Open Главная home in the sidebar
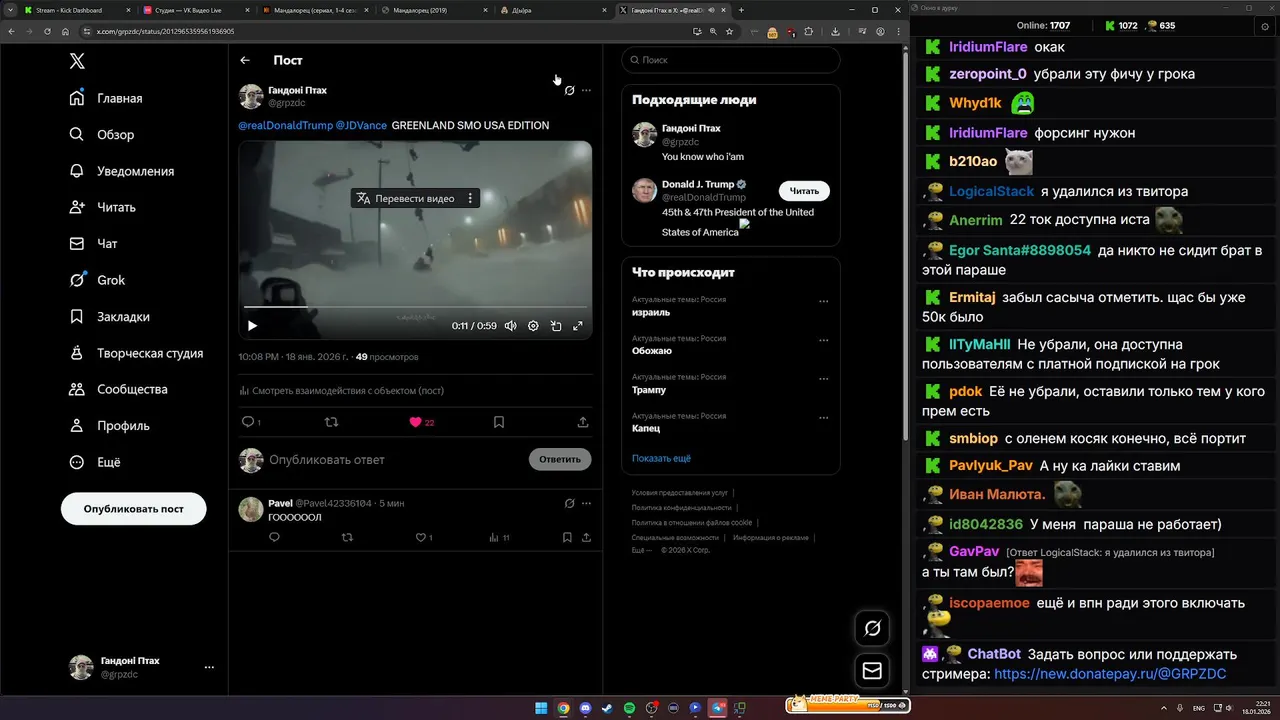The width and height of the screenshot is (1280, 720). (106, 98)
